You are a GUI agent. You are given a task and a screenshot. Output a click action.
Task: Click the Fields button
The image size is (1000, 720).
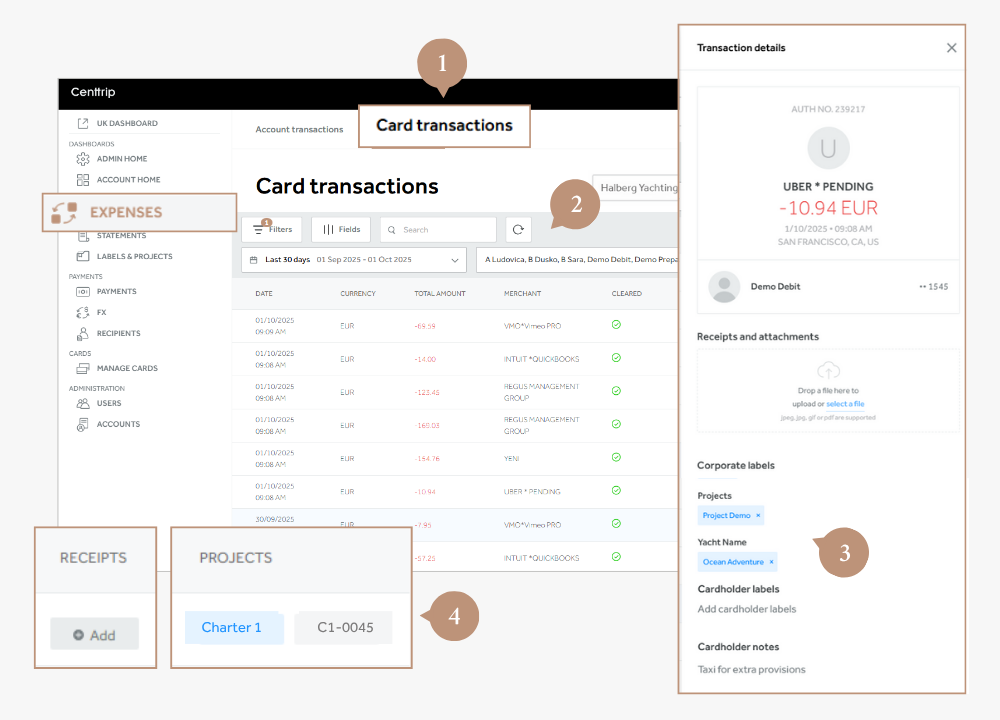[341, 230]
